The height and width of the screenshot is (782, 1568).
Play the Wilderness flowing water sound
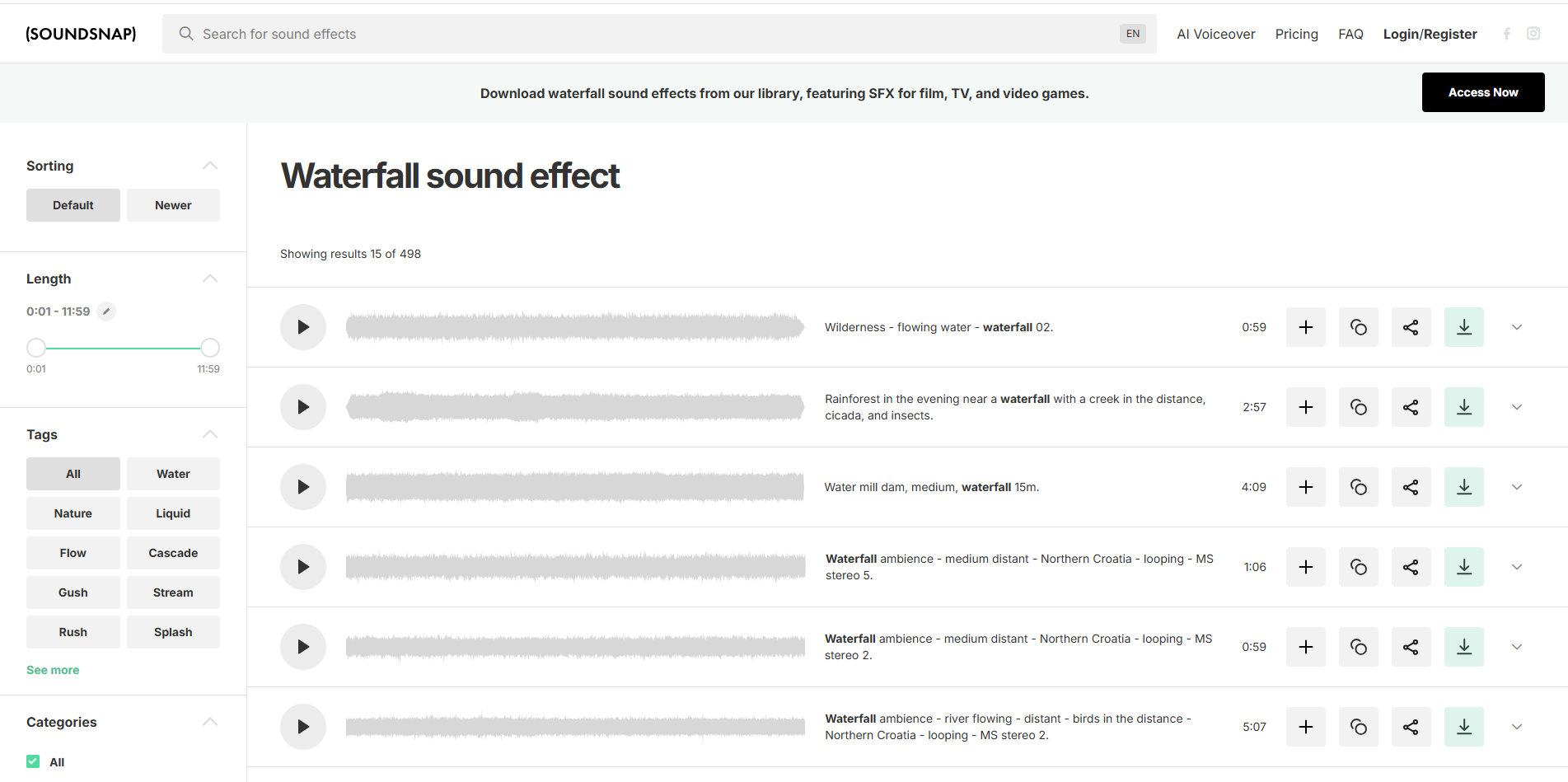pos(302,326)
